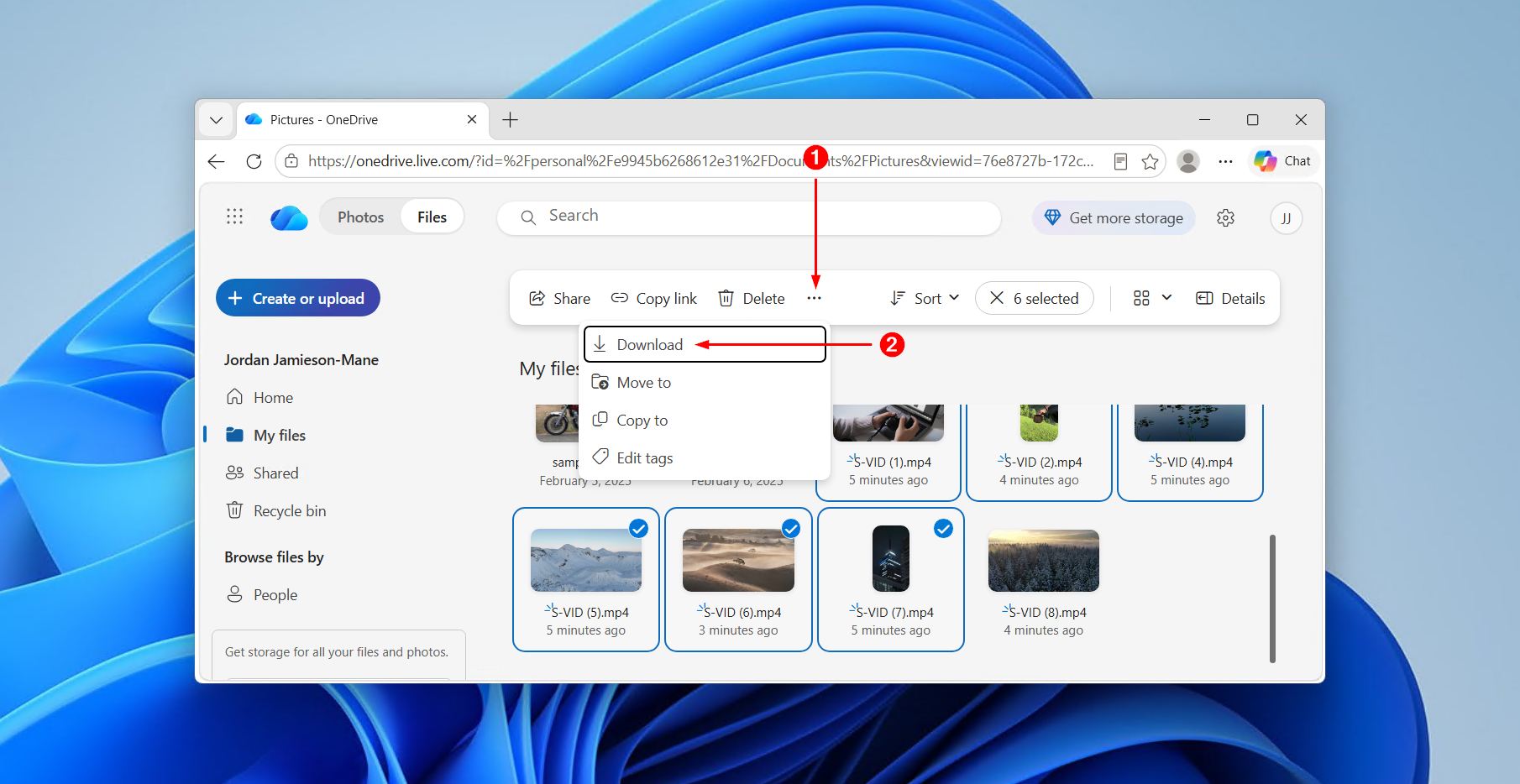Add page to favorites star icon
The width and height of the screenshot is (1520, 784).
[1150, 161]
